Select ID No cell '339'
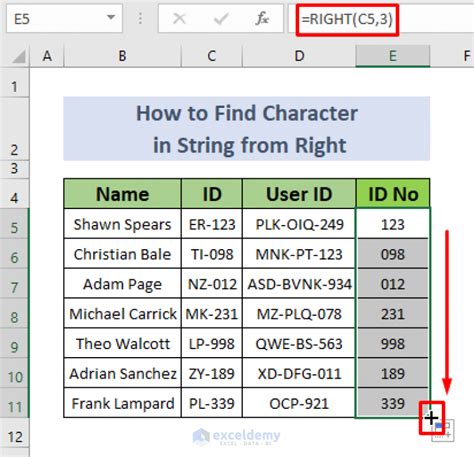The image size is (474, 457). click(x=393, y=403)
